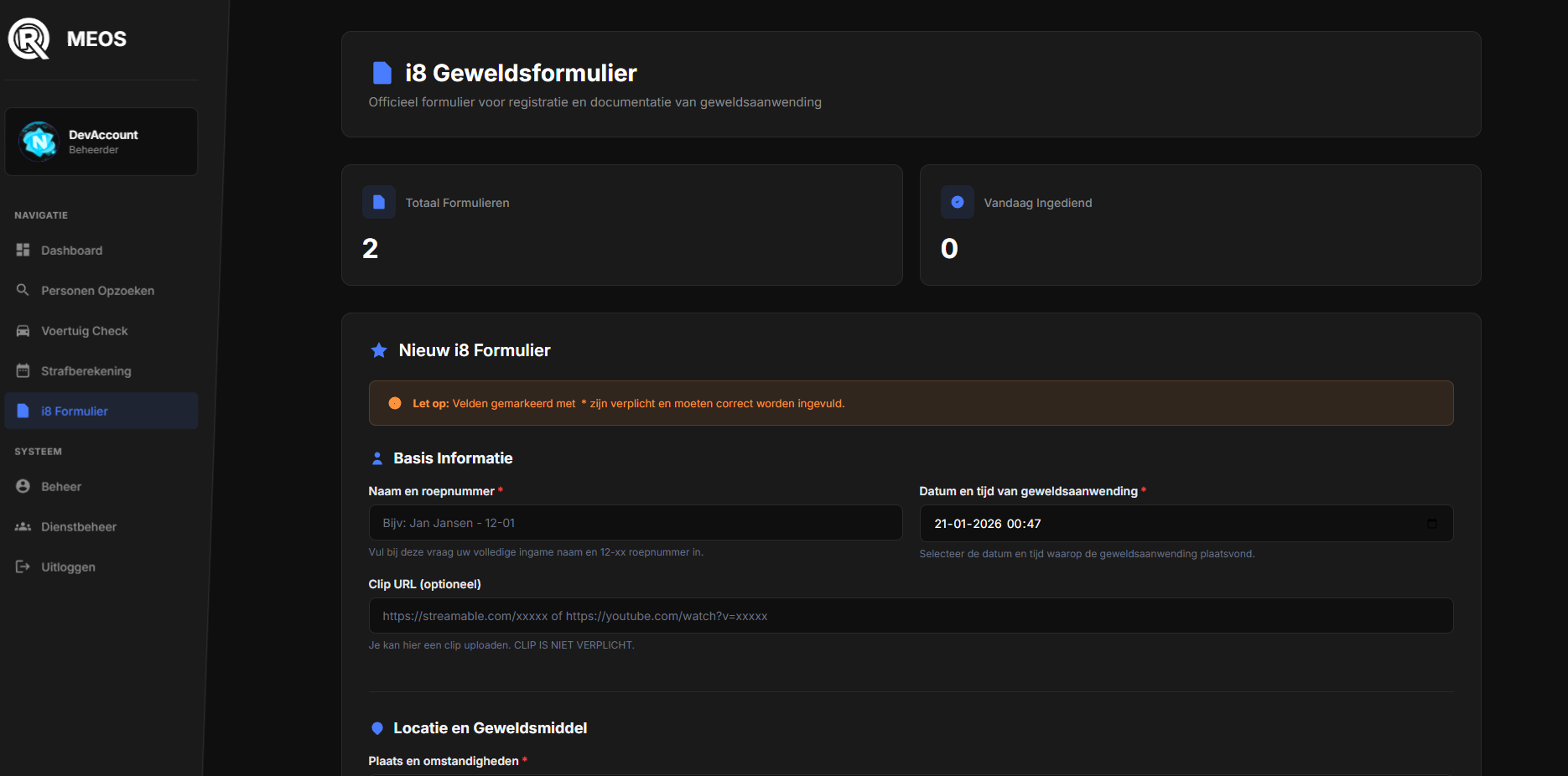Image resolution: width=1568 pixels, height=776 pixels.
Task: Open Personen Opzoeken page
Action: (x=97, y=291)
